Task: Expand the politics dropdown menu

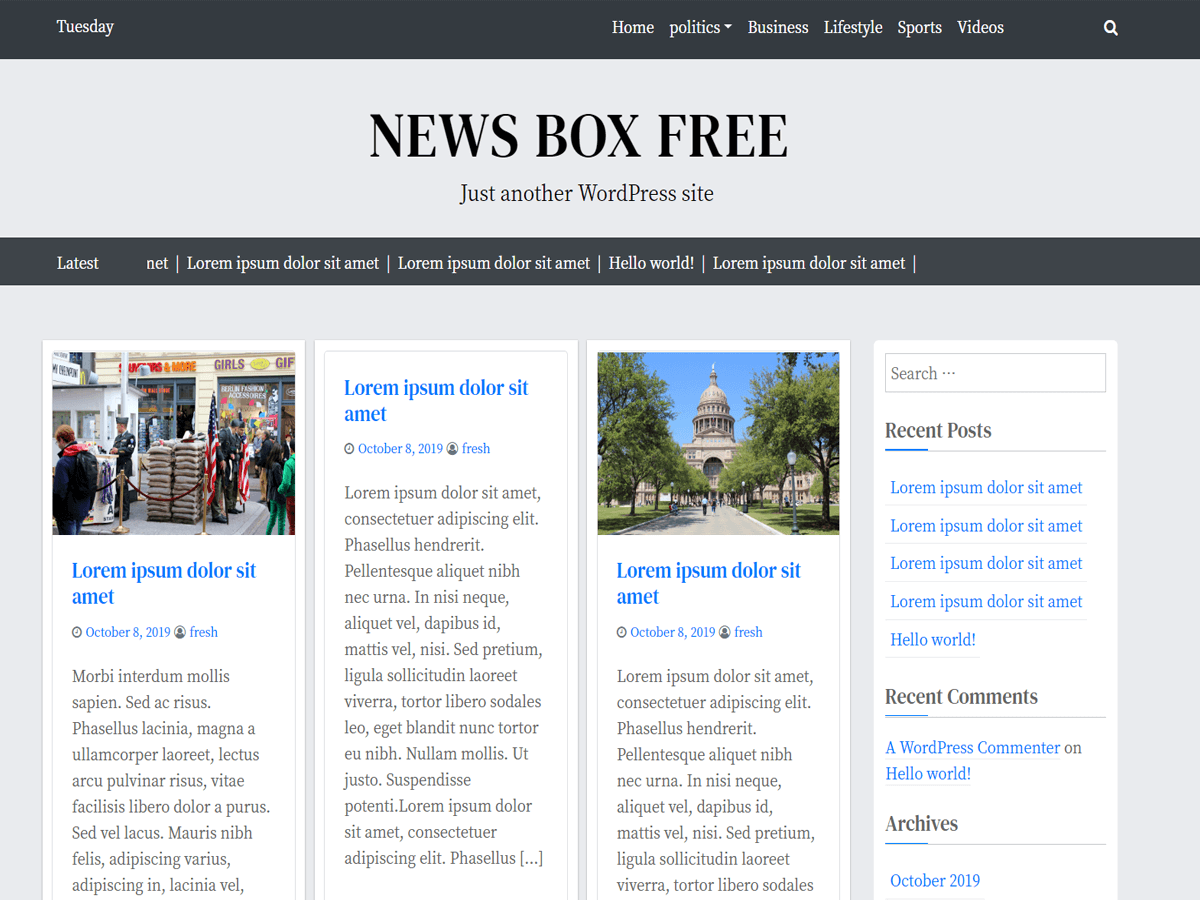Action: [x=700, y=27]
